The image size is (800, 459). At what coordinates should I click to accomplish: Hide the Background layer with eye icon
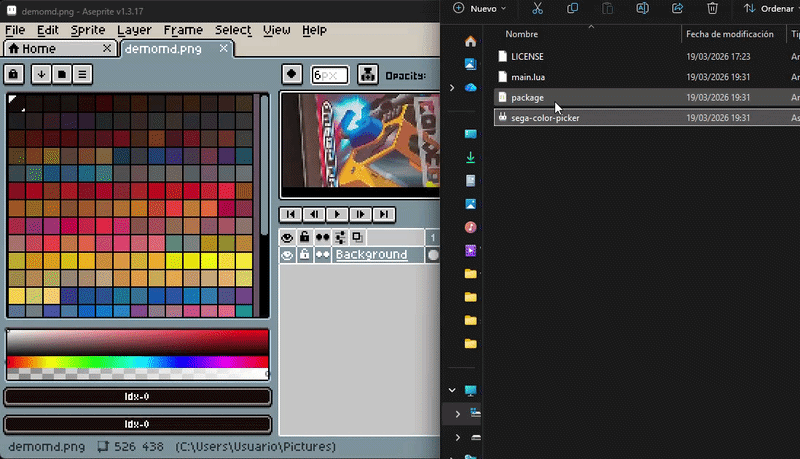287,255
